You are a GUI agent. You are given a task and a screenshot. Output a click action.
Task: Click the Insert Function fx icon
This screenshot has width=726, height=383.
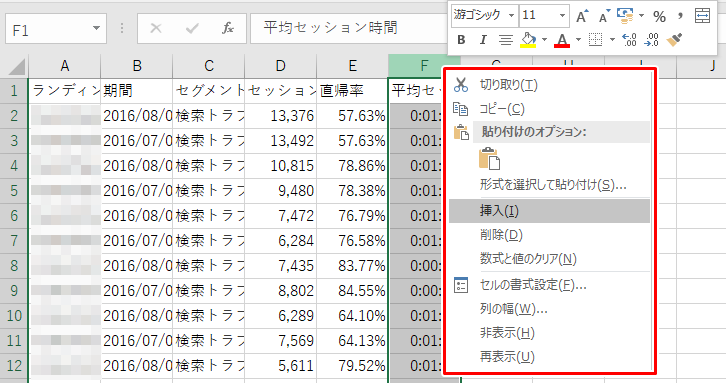(x=228, y=29)
